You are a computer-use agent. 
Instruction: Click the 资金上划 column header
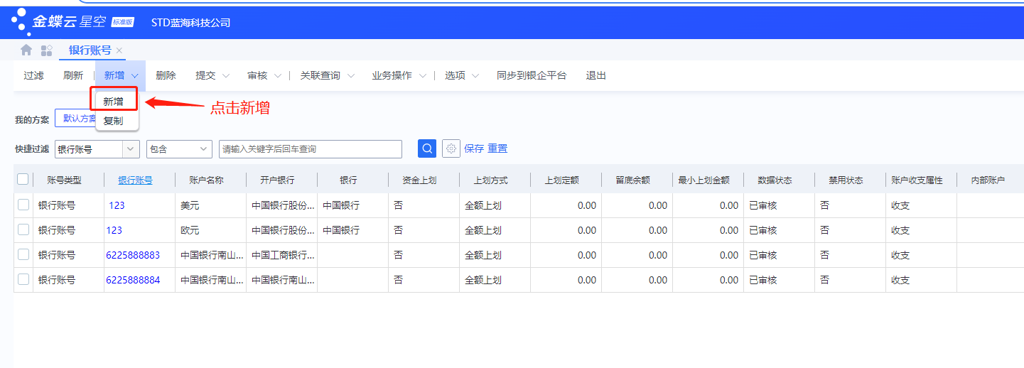click(x=419, y=180)
